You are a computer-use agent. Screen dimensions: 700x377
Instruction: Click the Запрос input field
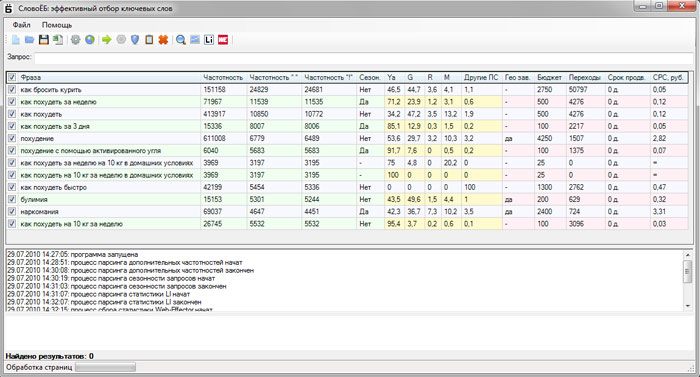(x=364, y=58)
